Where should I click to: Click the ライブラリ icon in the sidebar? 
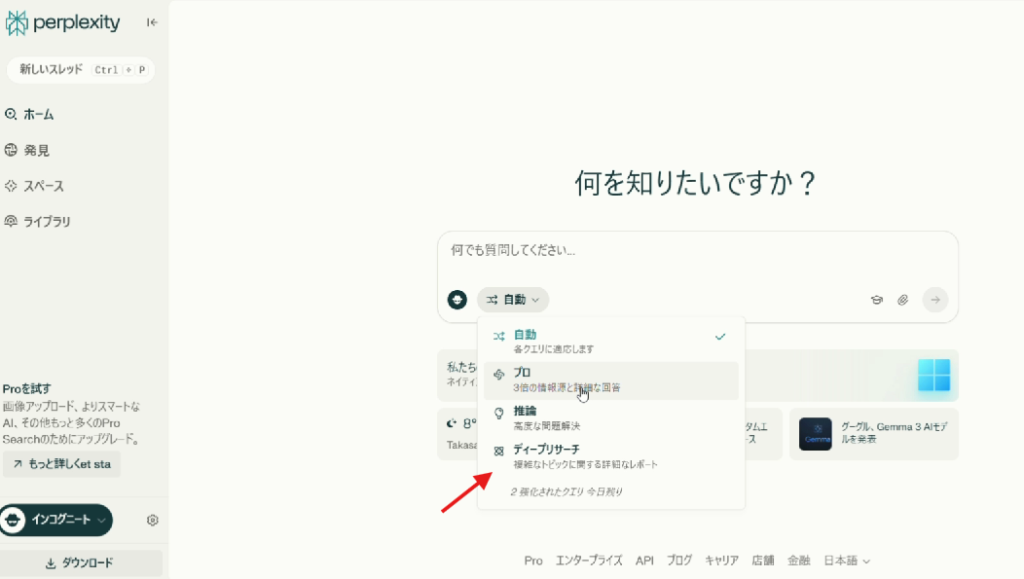click(x=10, y=221)
